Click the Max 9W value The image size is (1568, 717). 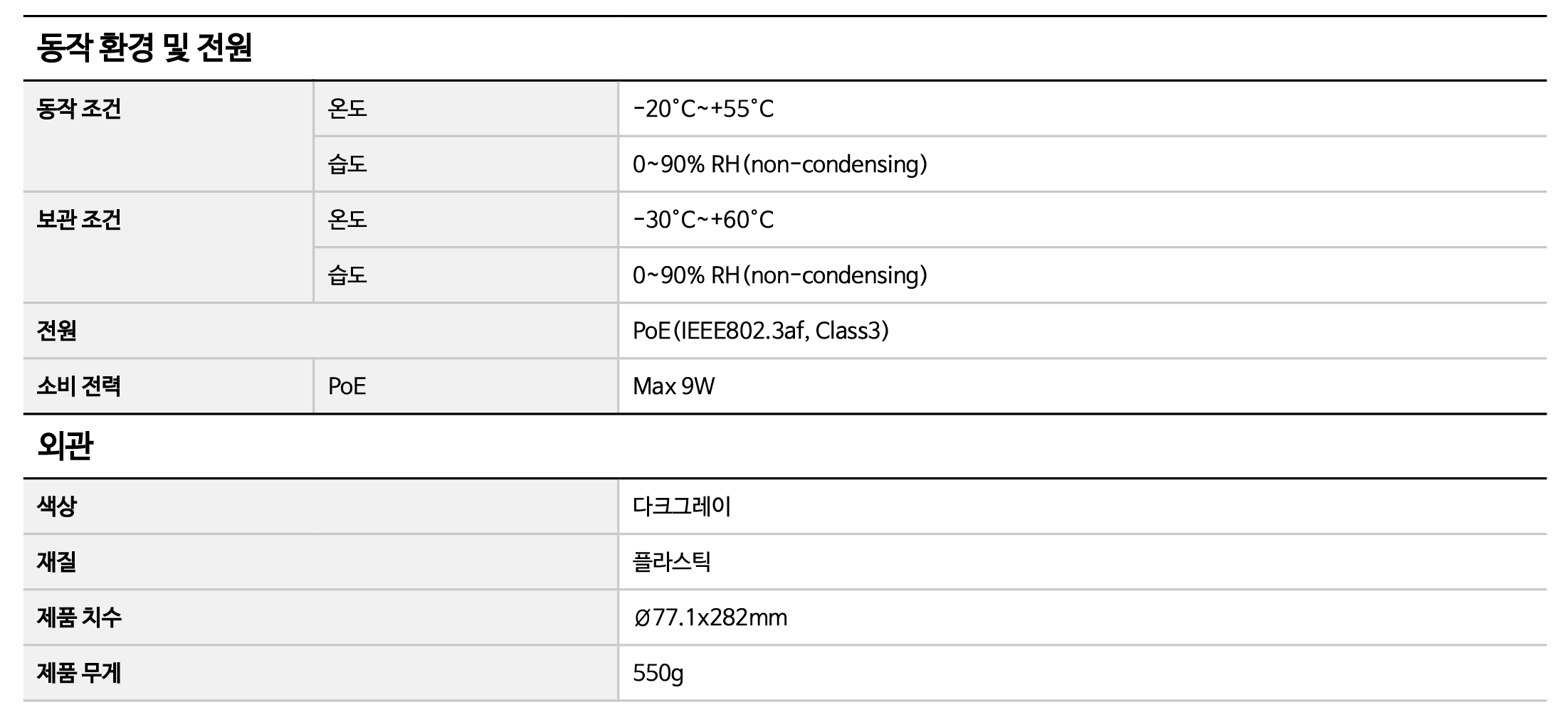tap(673, 386)
